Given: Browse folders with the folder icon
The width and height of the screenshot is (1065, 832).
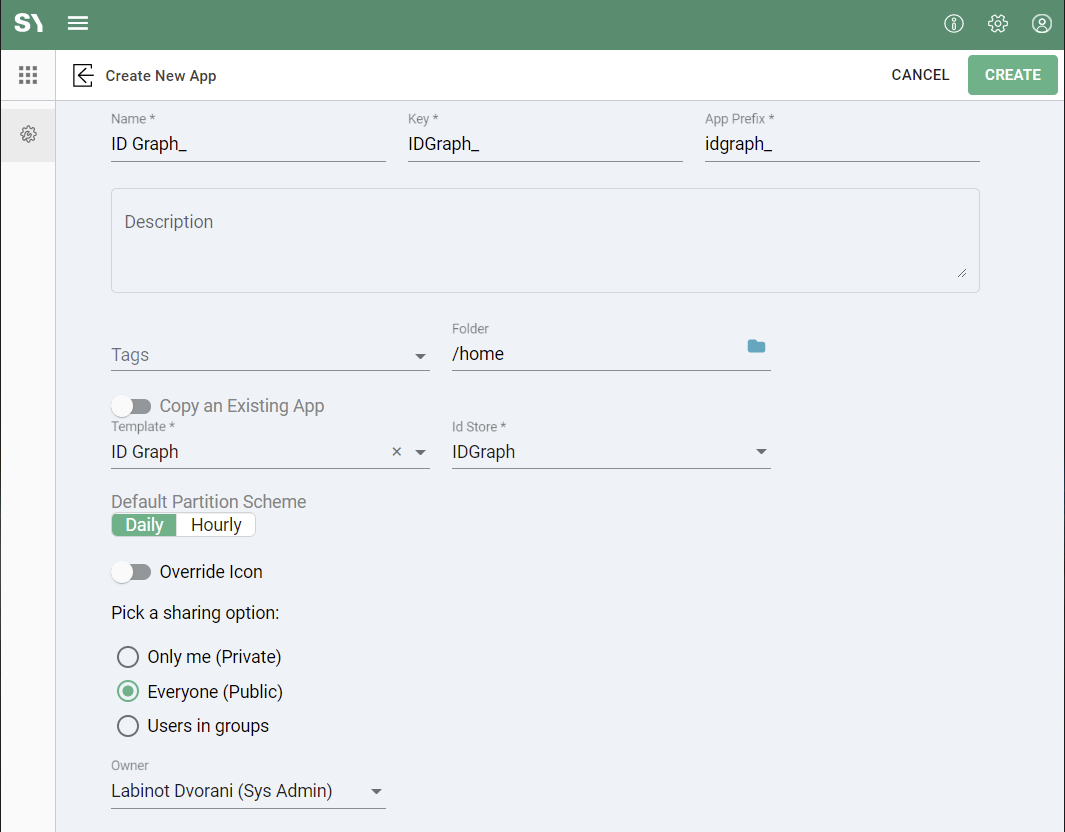Looking at the screenshot, I should tap(756, 346).
